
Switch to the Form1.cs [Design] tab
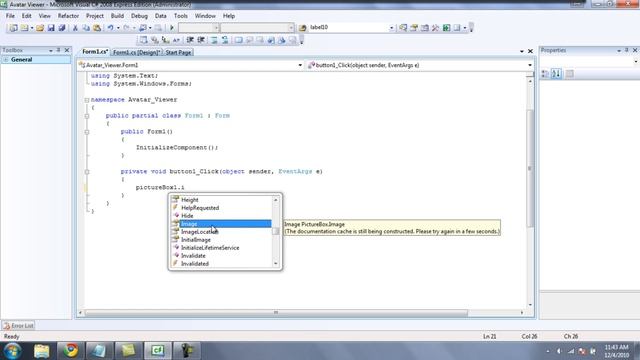pos(136,52)
